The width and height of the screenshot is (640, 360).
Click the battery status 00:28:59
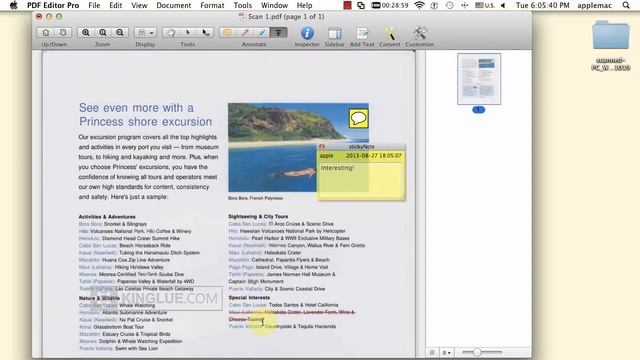(390, 5)
